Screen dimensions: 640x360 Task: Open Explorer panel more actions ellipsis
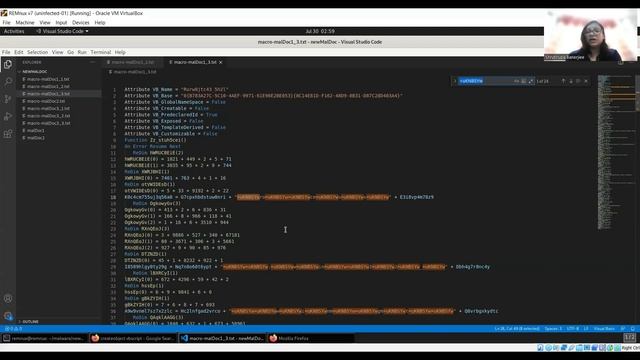(x=93, y=62)
